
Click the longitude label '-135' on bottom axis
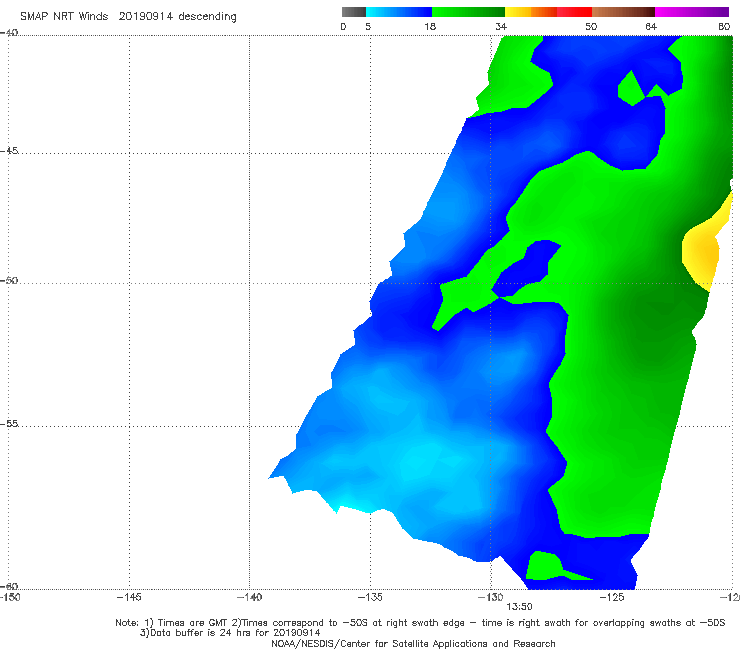coord(370,597)
